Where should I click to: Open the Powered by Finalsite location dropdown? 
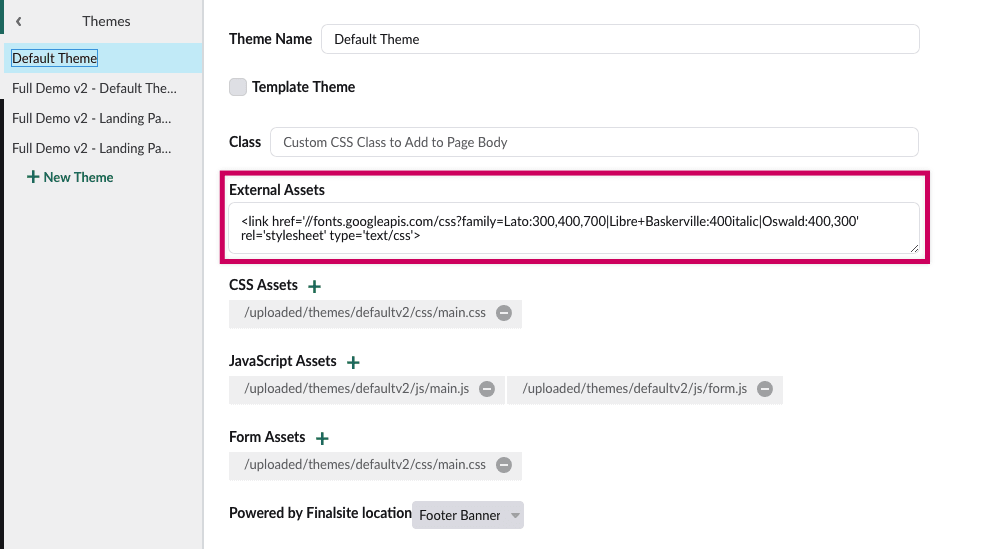click(x=468, y=515)
